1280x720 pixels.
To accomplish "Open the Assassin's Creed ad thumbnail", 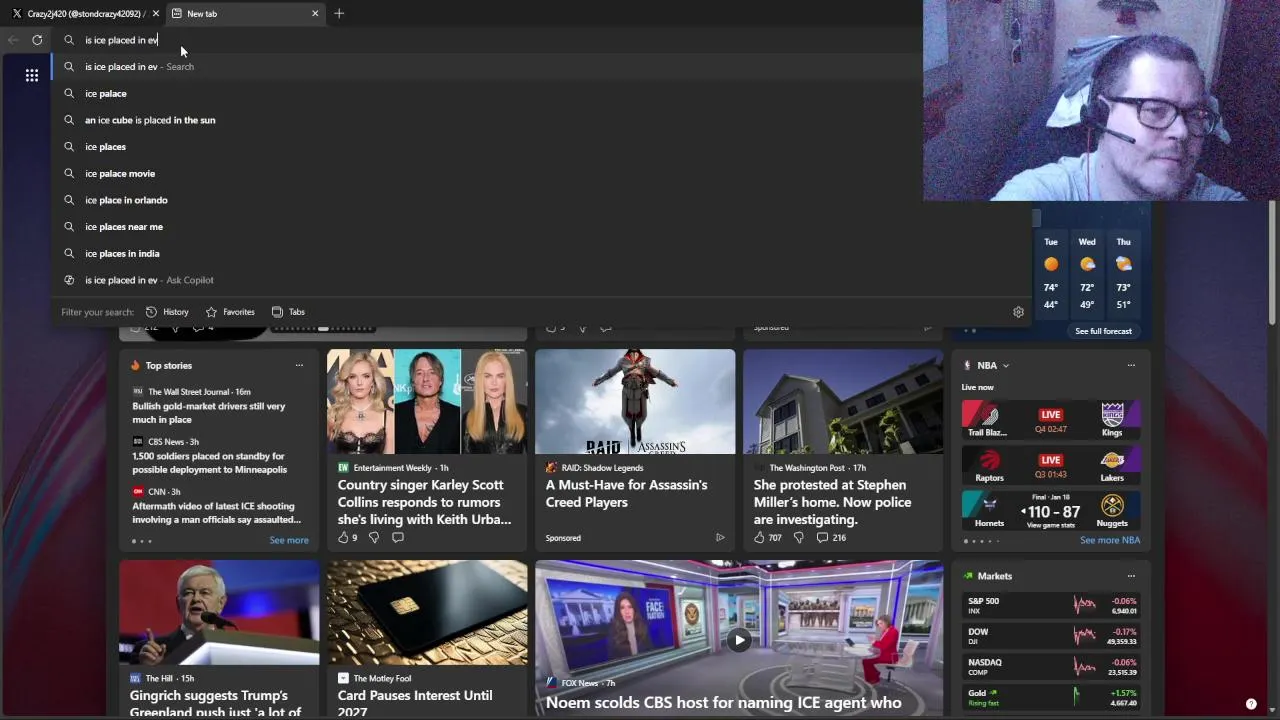I will click(x=635, y=401).
